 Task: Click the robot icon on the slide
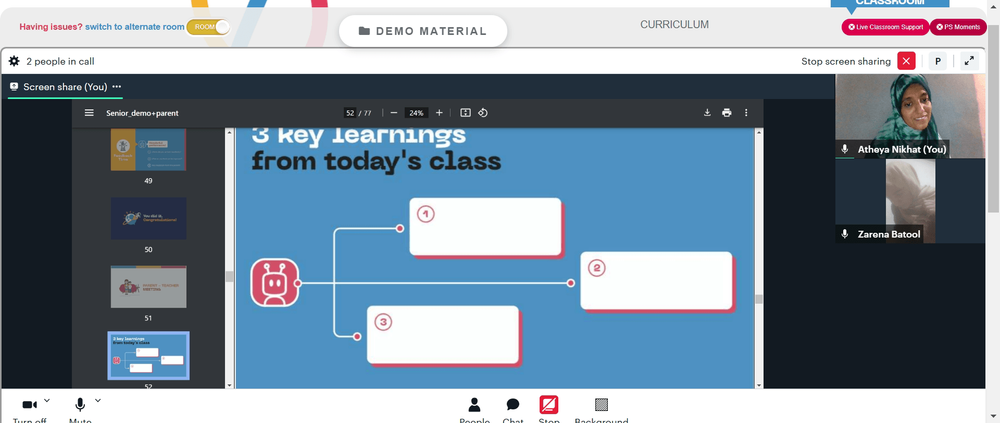click(x=275, y=283)
